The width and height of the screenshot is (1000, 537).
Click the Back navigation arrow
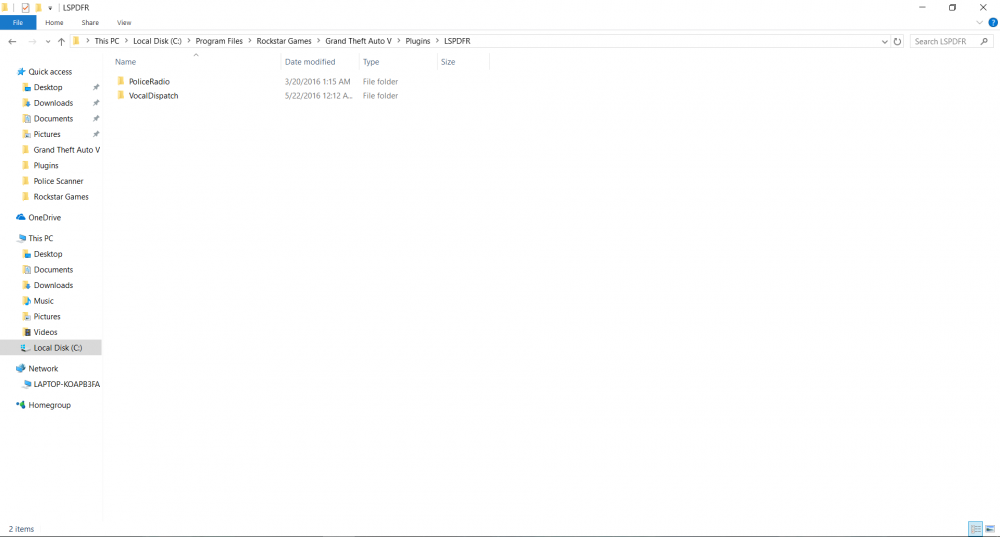[x=12, y=41]
